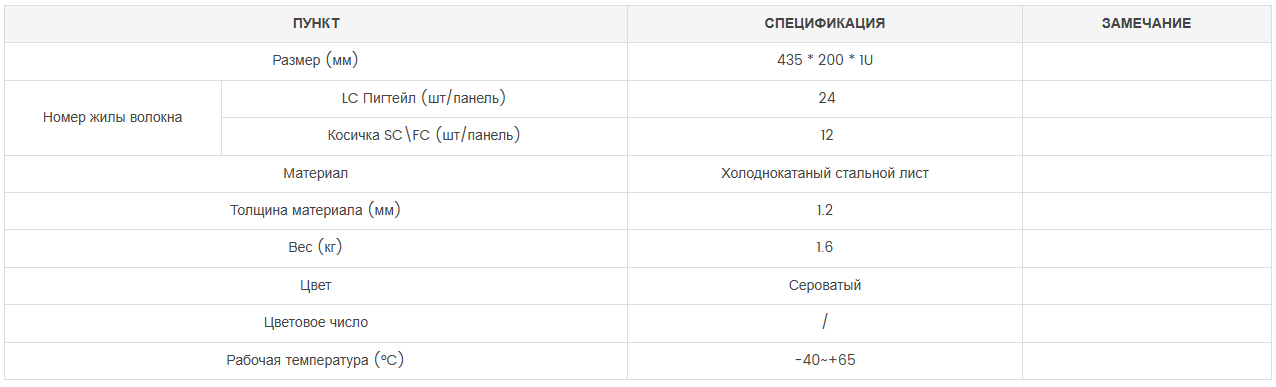Select the Цветовое число label
Screen dimensions: 1276x387
[x=316, y=323]
